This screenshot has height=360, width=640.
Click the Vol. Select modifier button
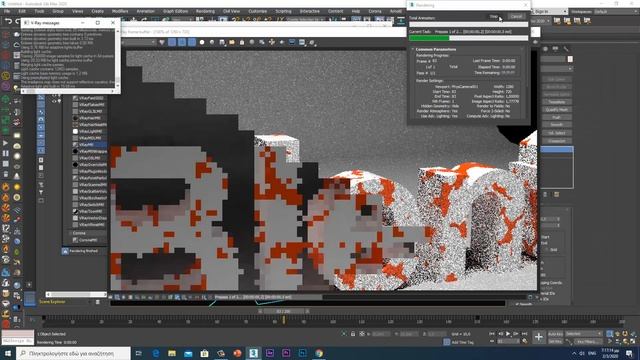click(x=557, y=133)
